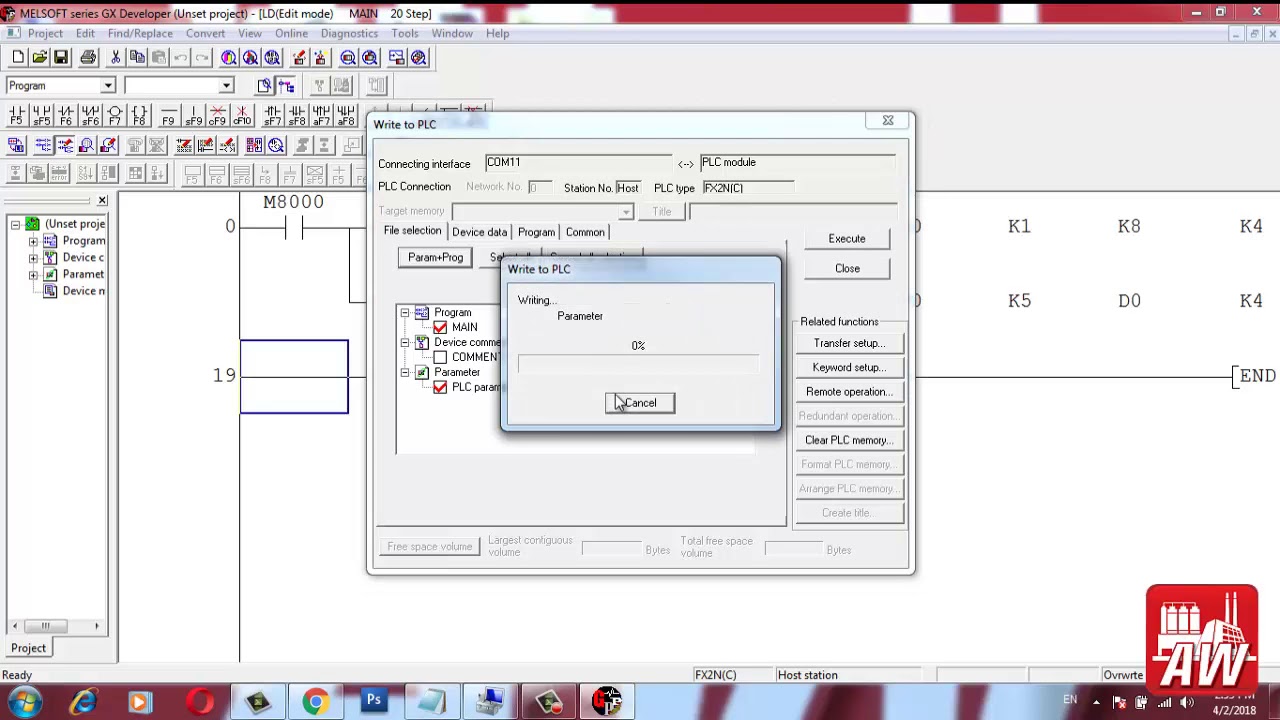The image size is (1280, 720).
Task: Insert coil with F7 icon
Action: (115, 116)
